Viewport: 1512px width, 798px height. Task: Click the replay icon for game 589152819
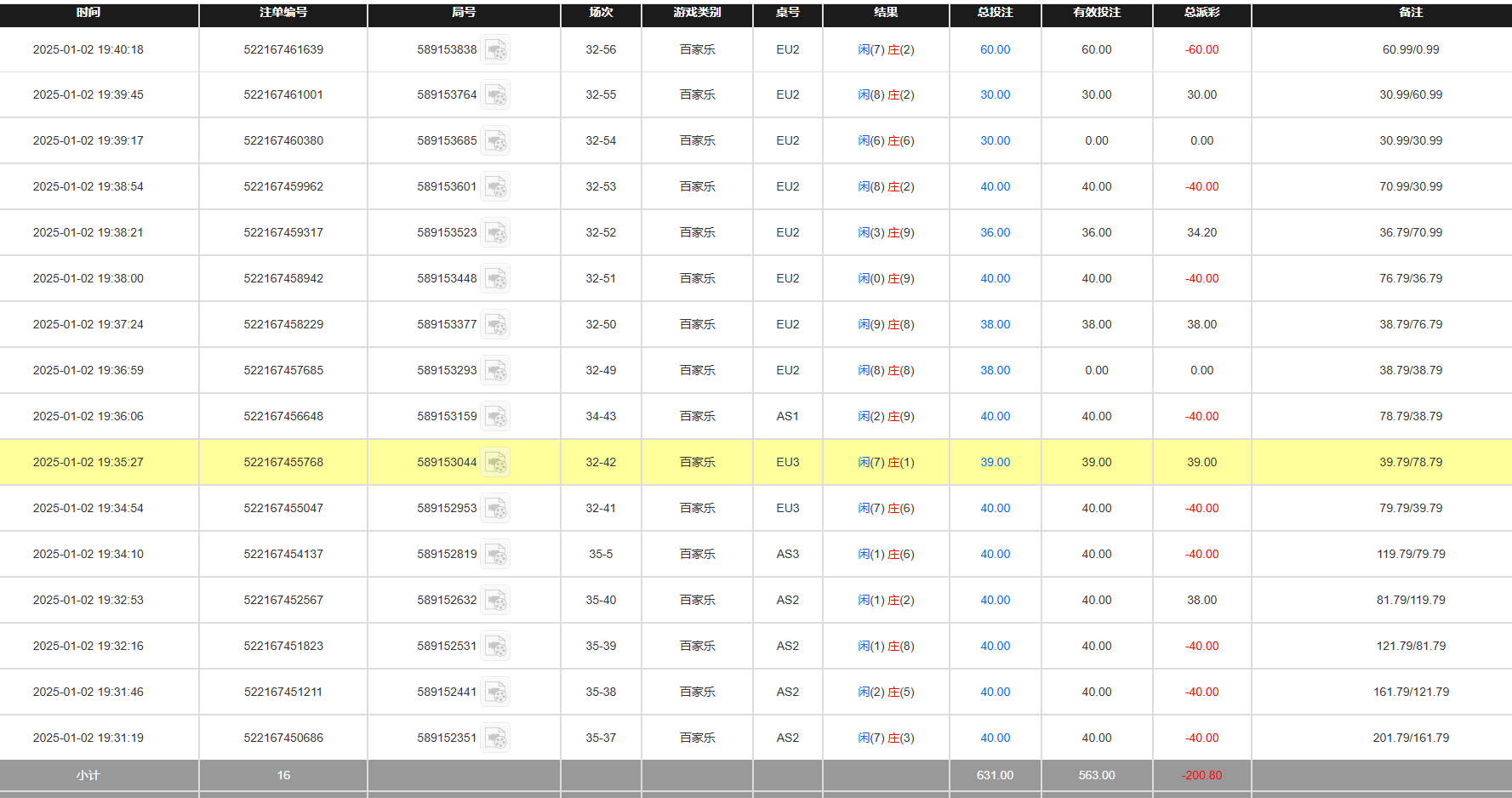coord(496,554)
